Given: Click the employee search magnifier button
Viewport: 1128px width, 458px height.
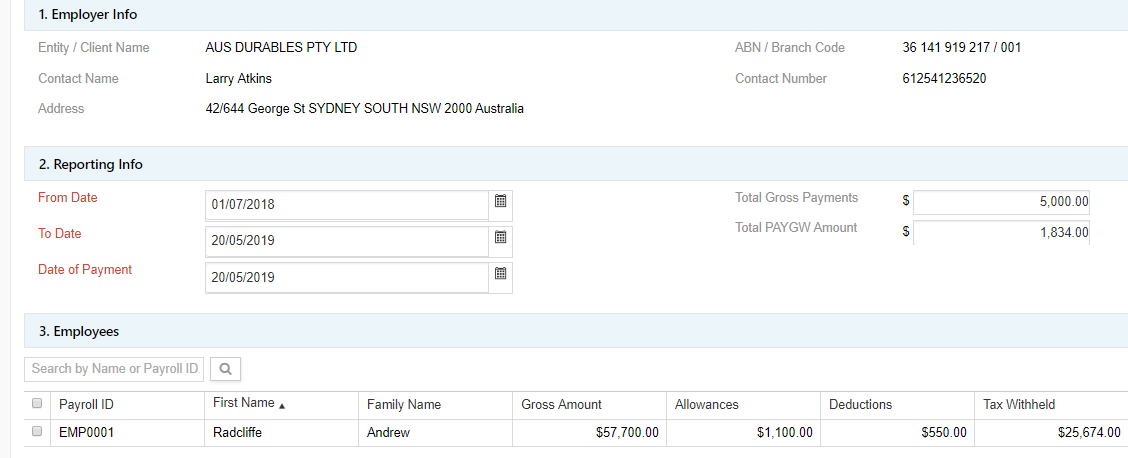Looking at the screenshot, I should [225, 369].
